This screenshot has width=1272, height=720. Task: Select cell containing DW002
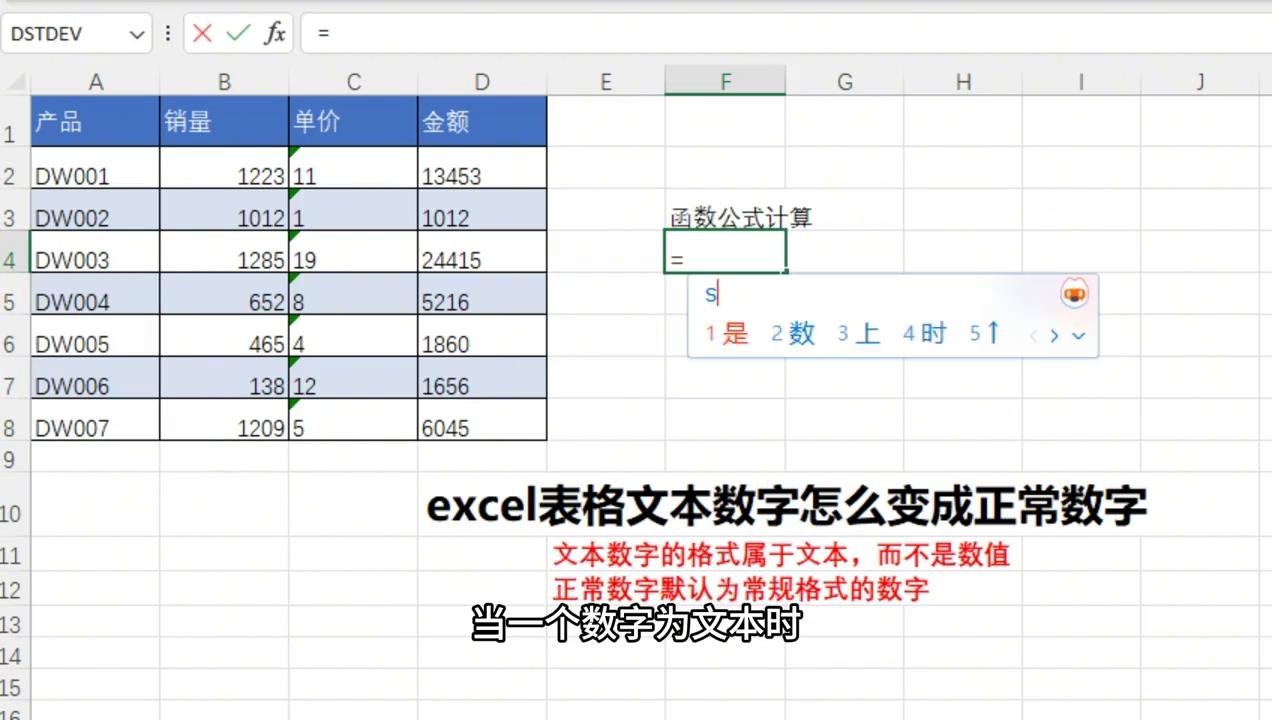[x=95, y=210]
